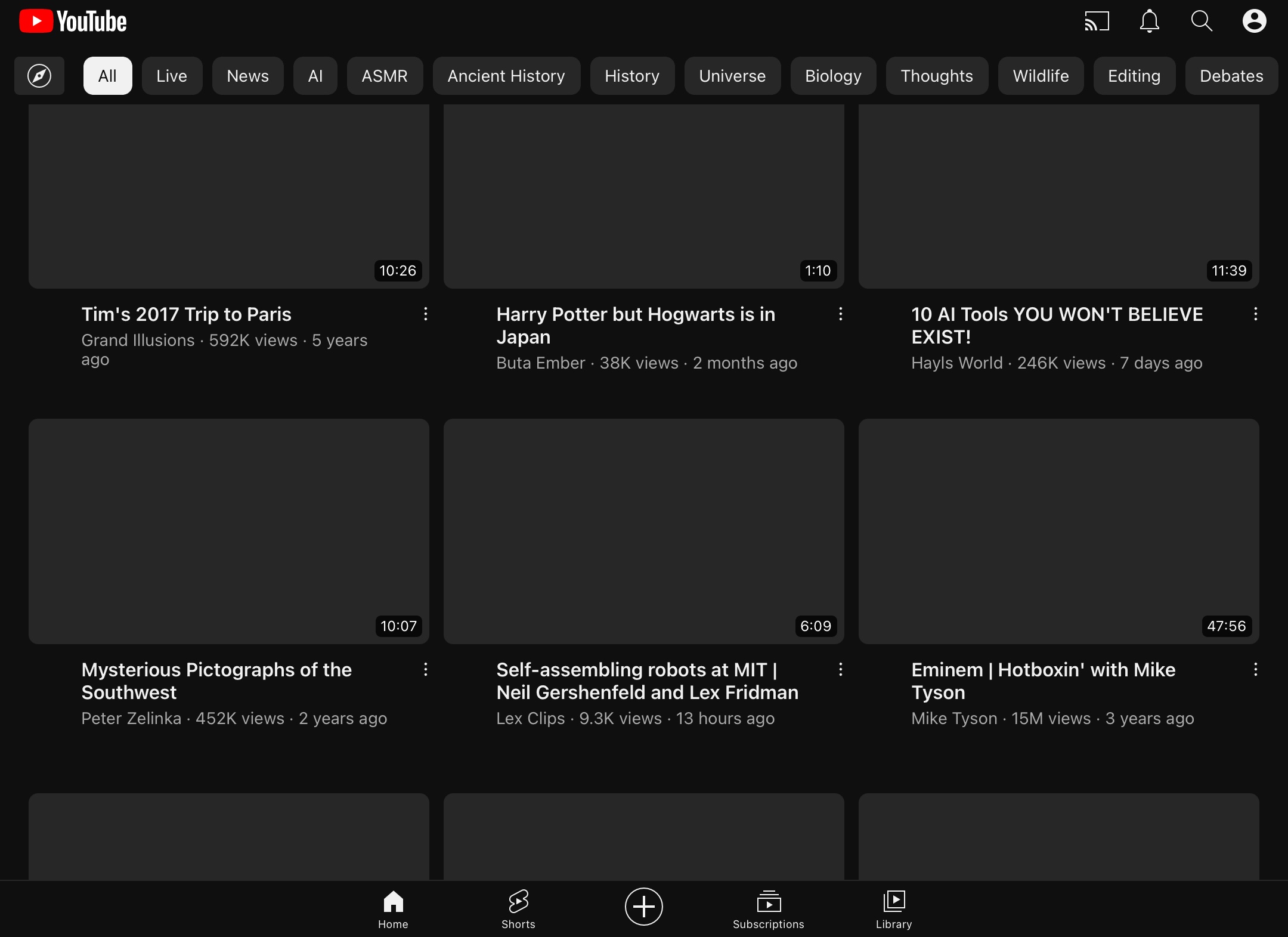The width and height of the screenshot is (1288, 937).
Task: Switch to the AI category chip
Action: coord(315,76)
